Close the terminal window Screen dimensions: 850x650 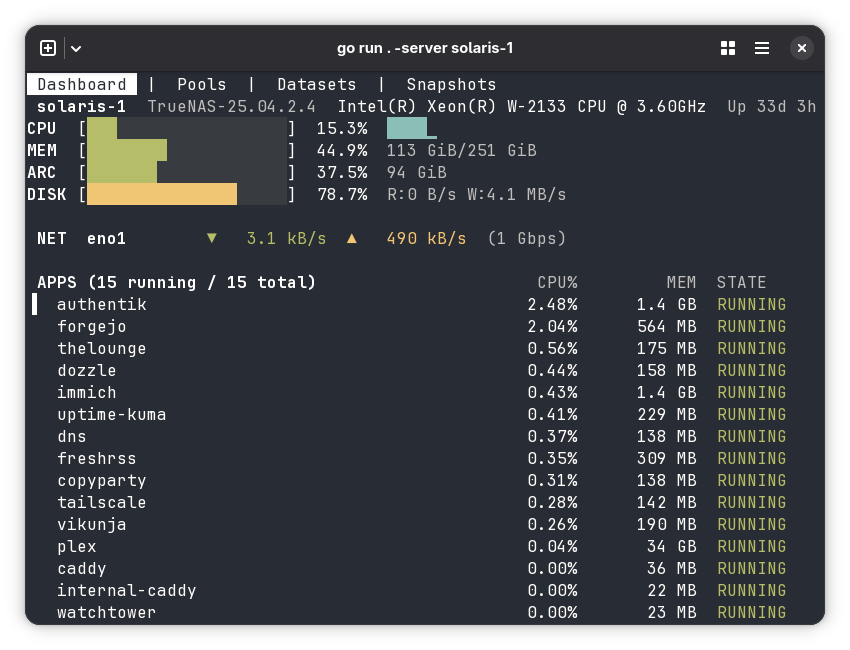pyautogui.click(x=802, y=48)
